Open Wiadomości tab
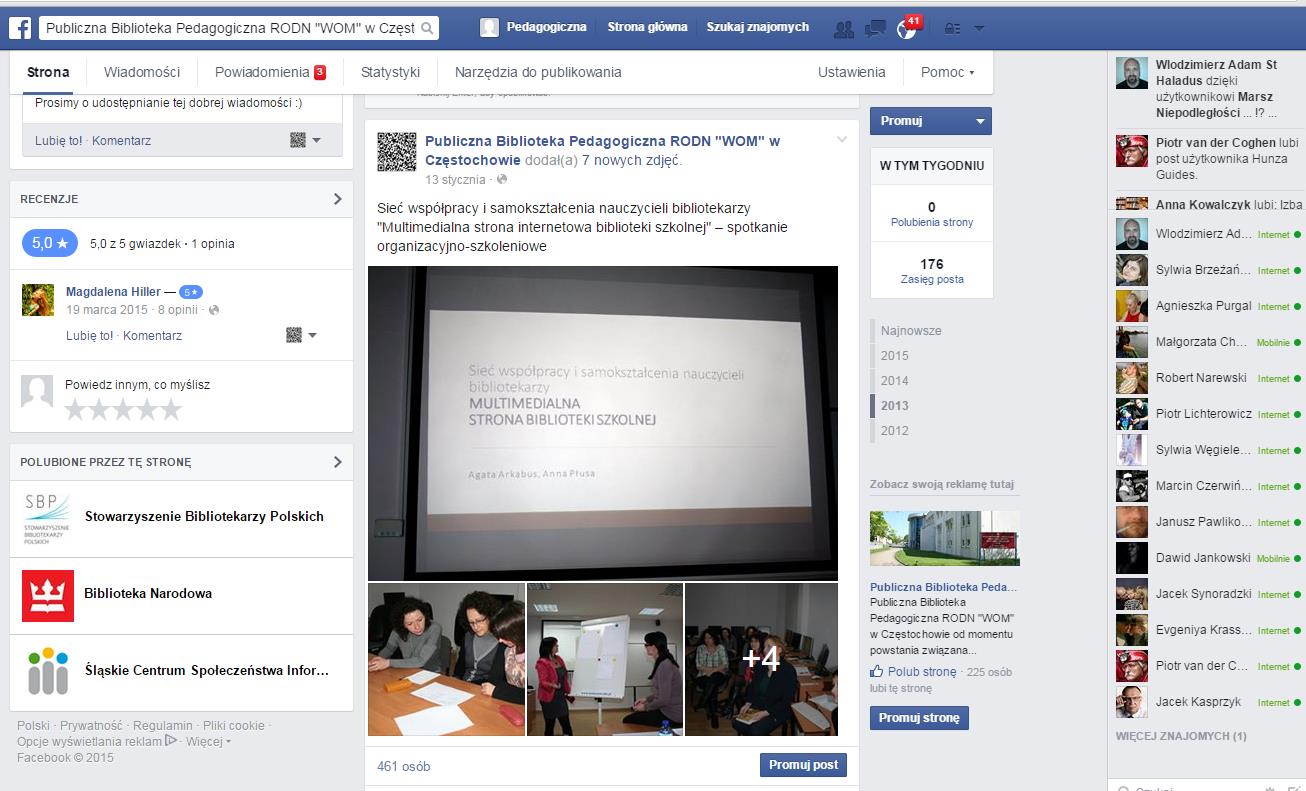1306x791 pixels. click(x=142, y=72)
